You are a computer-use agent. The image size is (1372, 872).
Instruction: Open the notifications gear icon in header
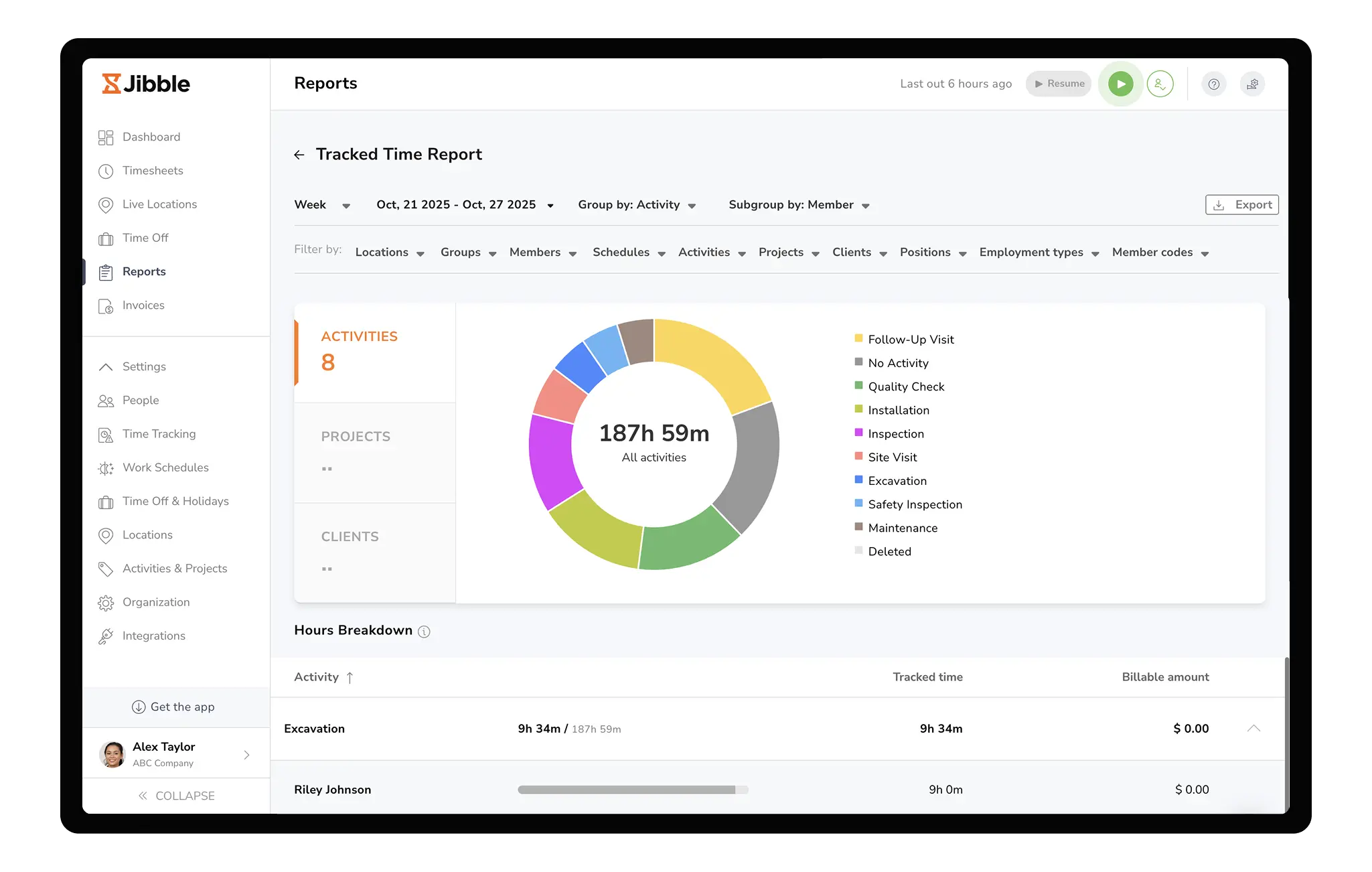(x=1253, y=84)
